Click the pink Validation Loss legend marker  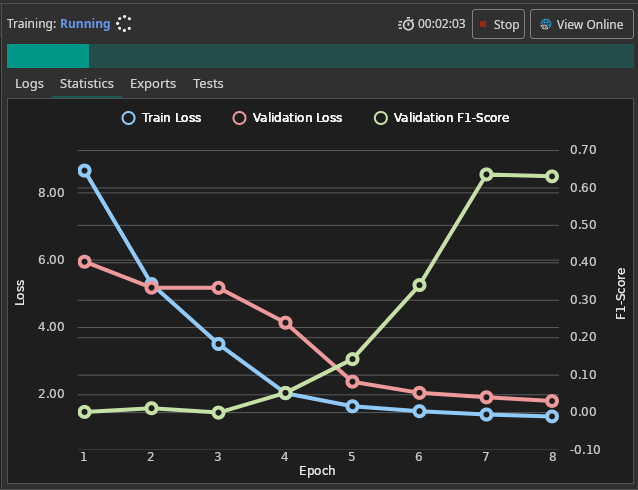(239, 118)
